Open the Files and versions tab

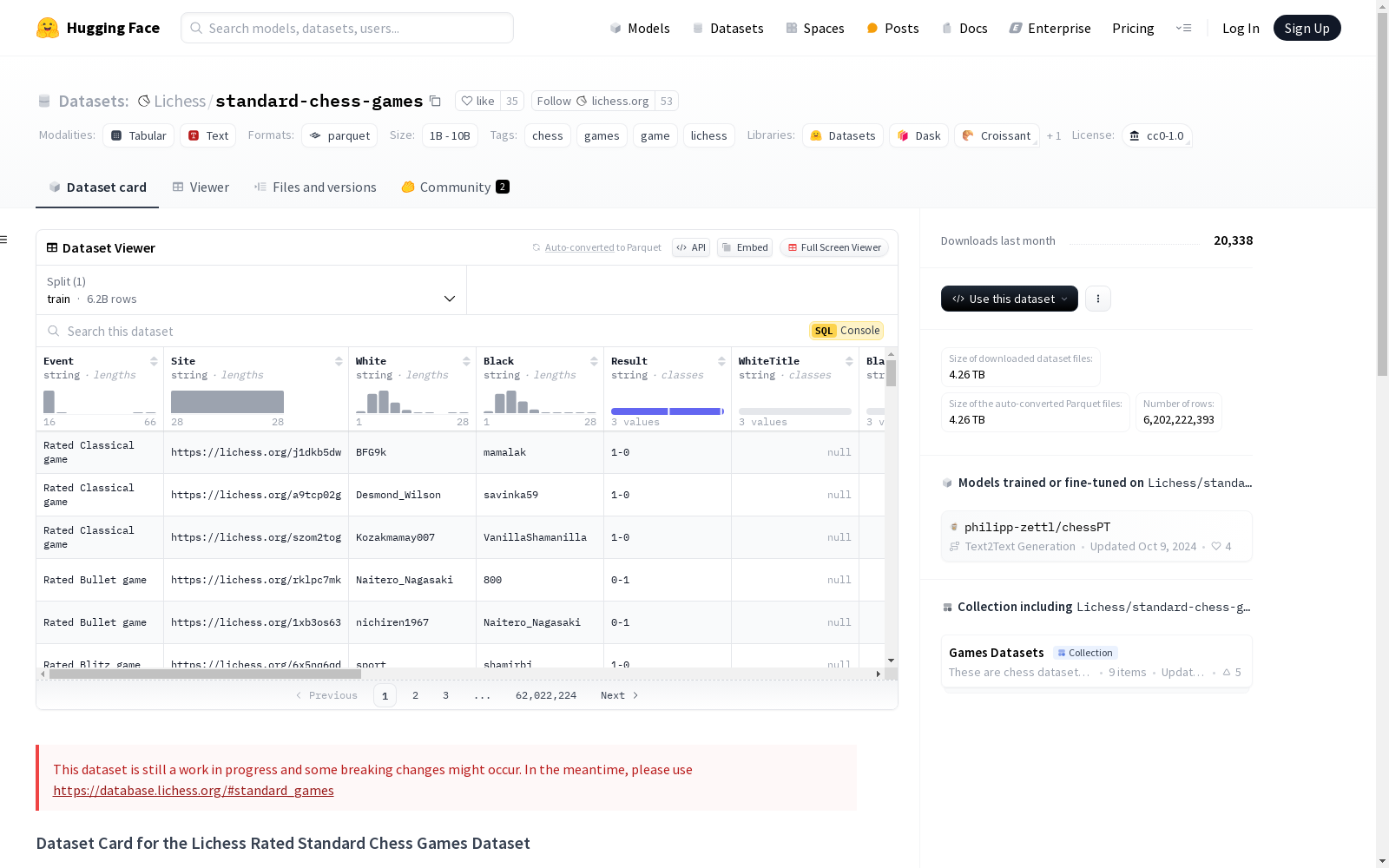pos(315,187)
